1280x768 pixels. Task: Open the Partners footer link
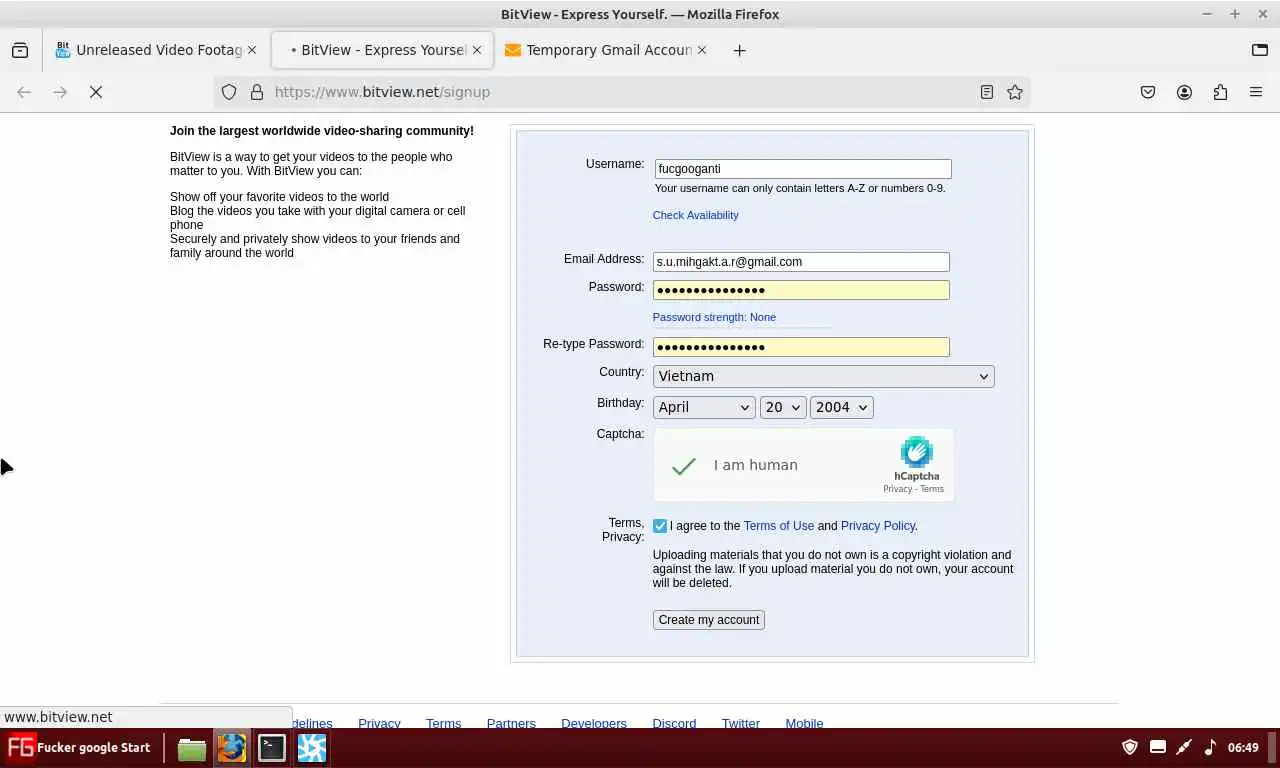pyautogui.click(x=511, y=723)
